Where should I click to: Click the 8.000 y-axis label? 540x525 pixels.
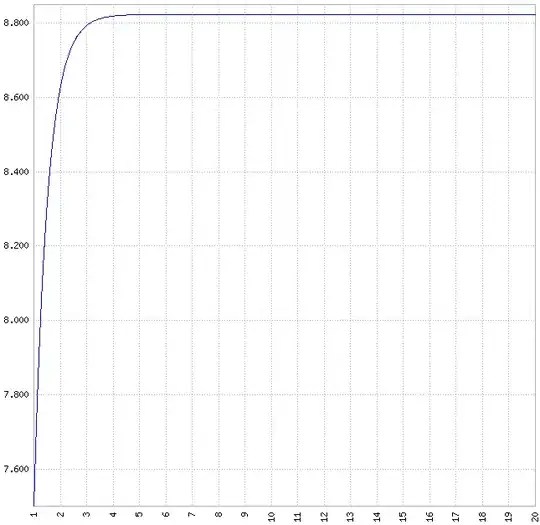pos(16,320)
